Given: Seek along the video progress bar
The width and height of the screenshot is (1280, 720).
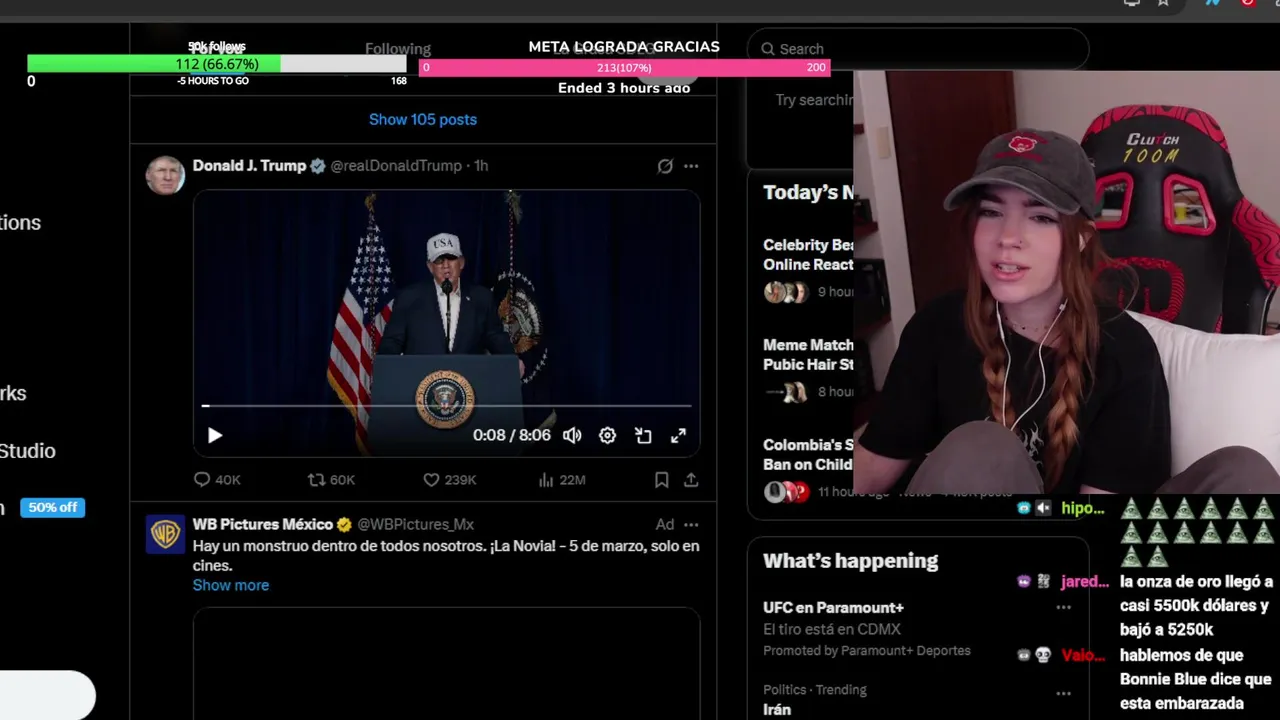Looking at the screenshot, I should (446, 406).
